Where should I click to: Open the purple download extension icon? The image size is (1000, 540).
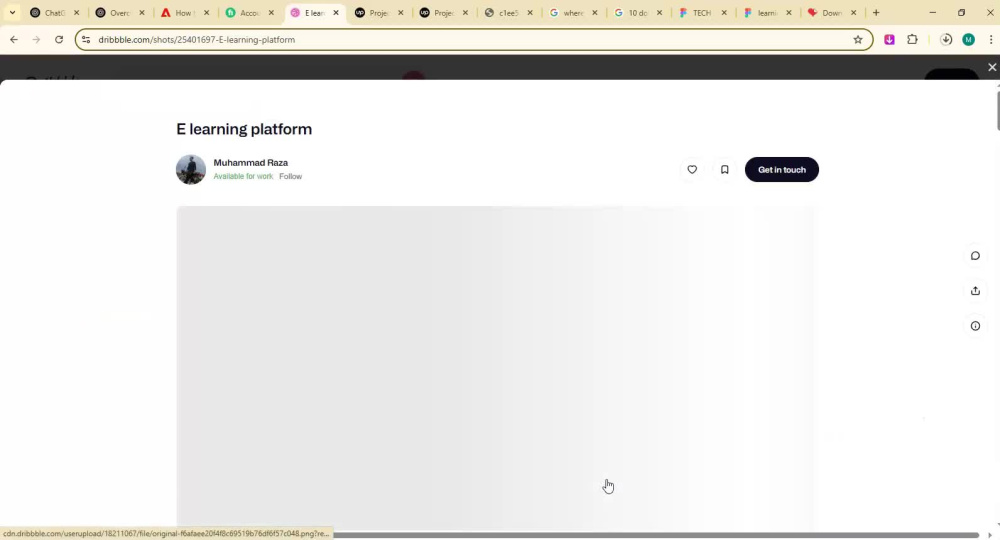coord(889,40)
